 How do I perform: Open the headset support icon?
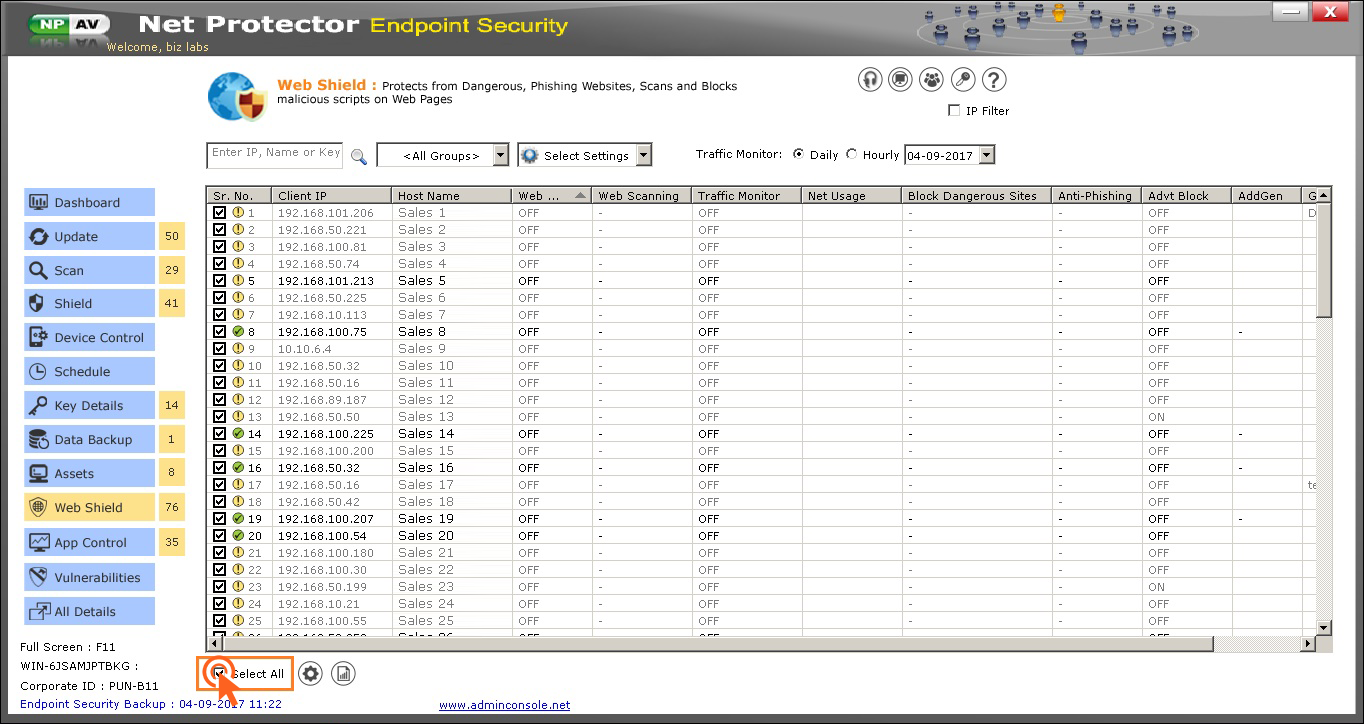[870, 80]
